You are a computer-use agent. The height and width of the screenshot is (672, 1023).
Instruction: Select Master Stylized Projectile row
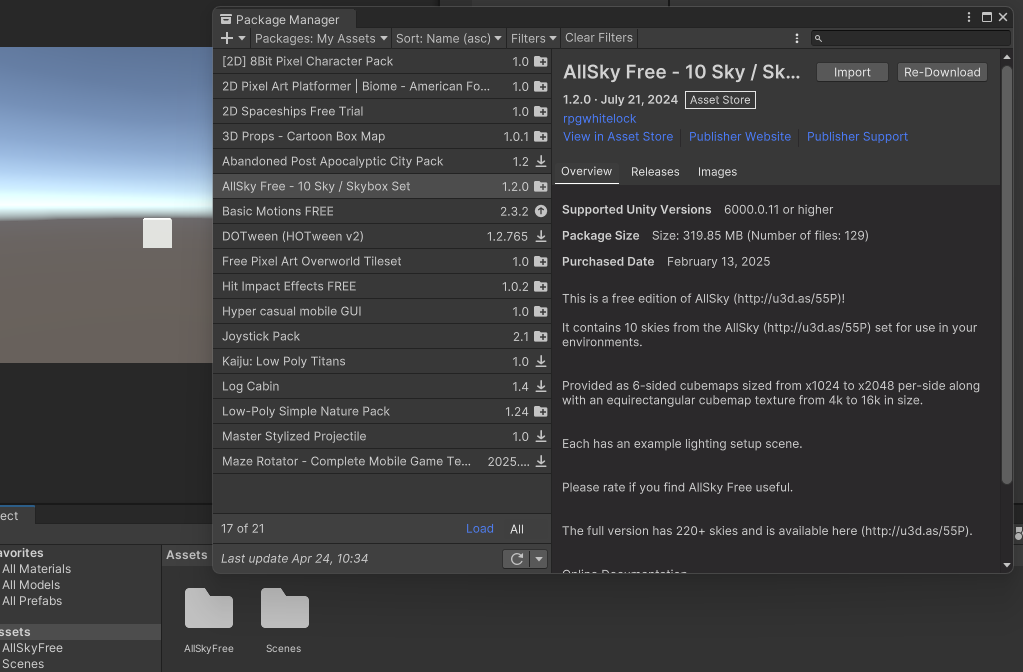[382, 436]
